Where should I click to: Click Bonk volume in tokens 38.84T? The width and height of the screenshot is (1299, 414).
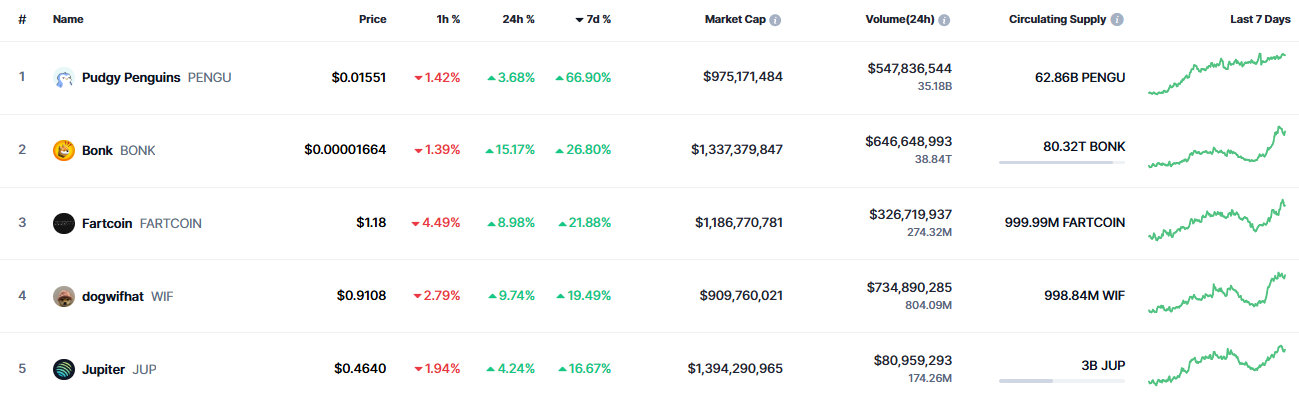point(934,160)
